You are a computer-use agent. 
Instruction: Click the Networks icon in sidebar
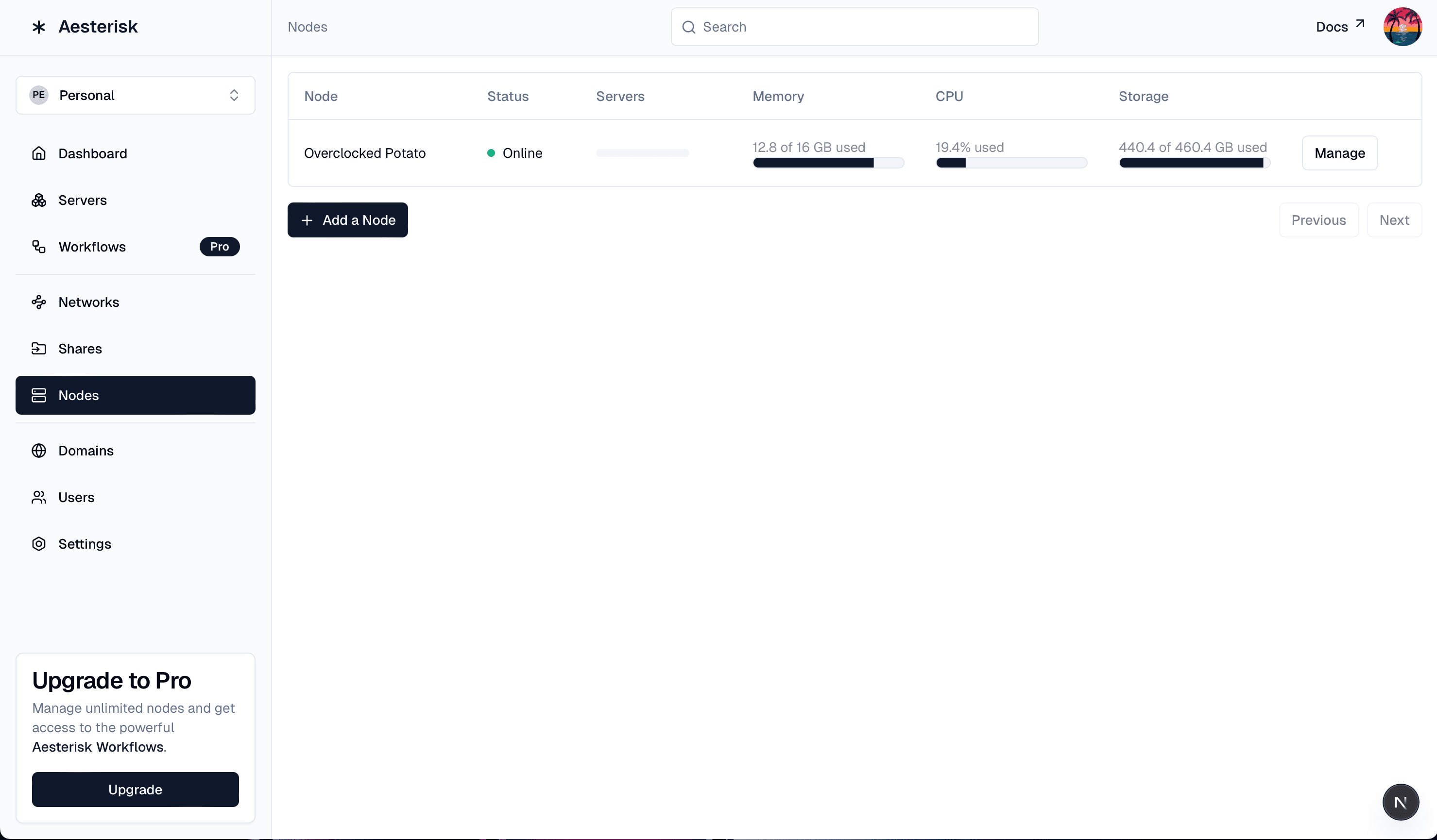coord(38,302)
